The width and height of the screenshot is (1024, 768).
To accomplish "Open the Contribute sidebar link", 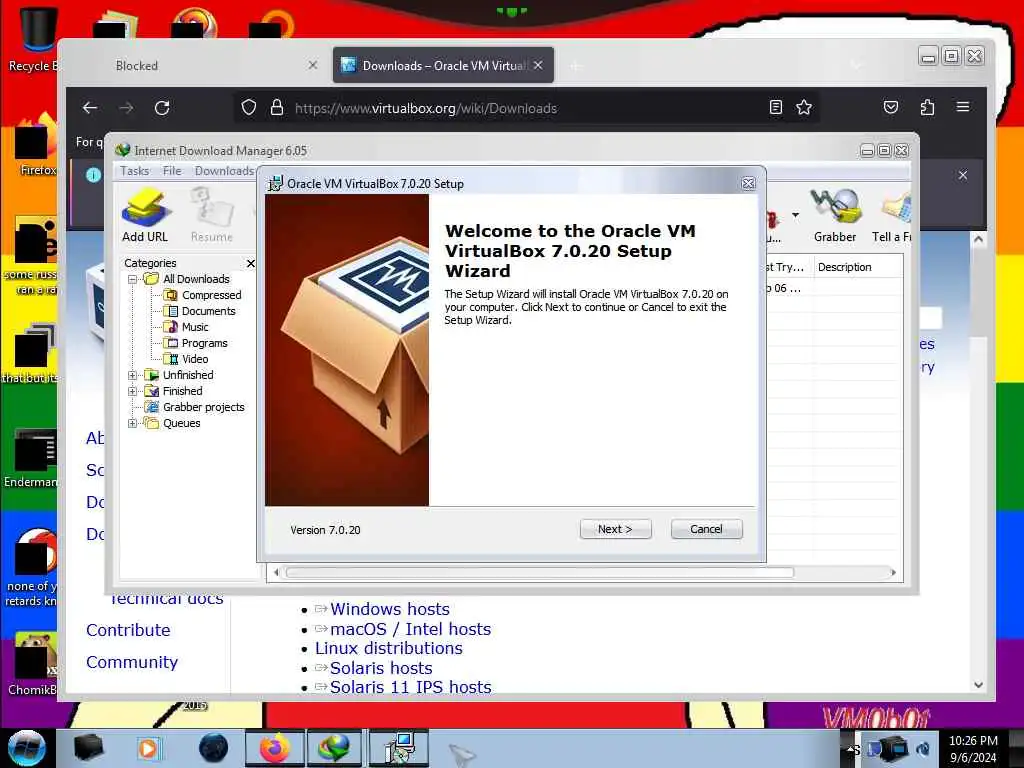I will coord(128,630).
